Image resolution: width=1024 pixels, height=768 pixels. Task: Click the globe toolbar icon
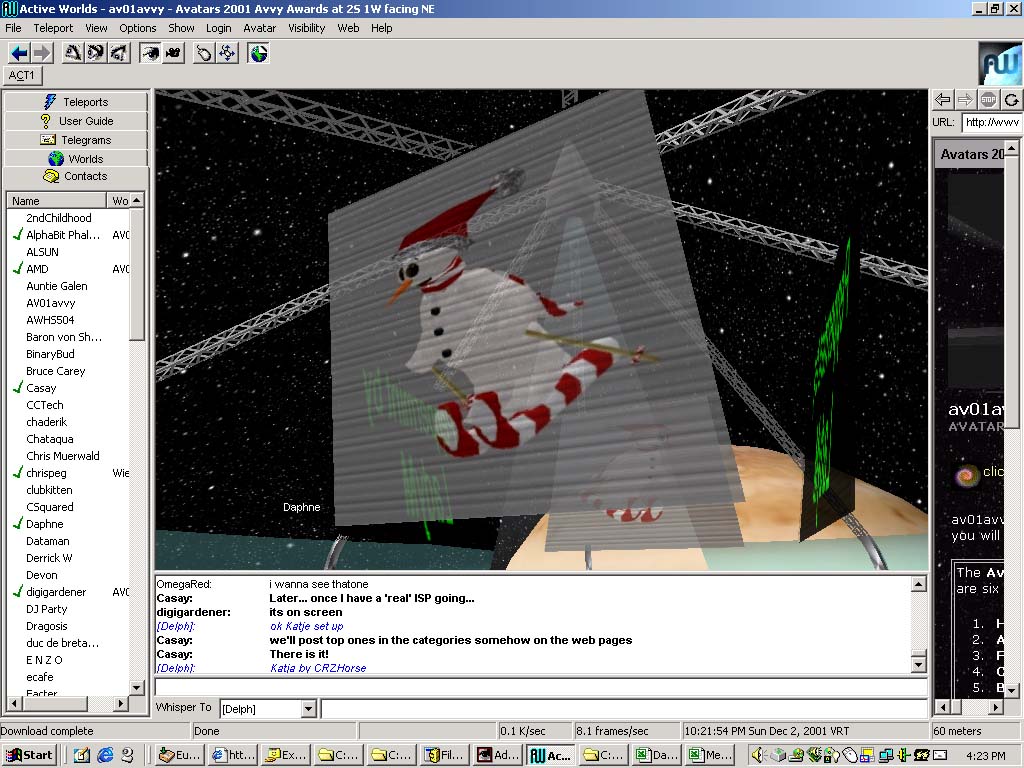pos(259,53)
